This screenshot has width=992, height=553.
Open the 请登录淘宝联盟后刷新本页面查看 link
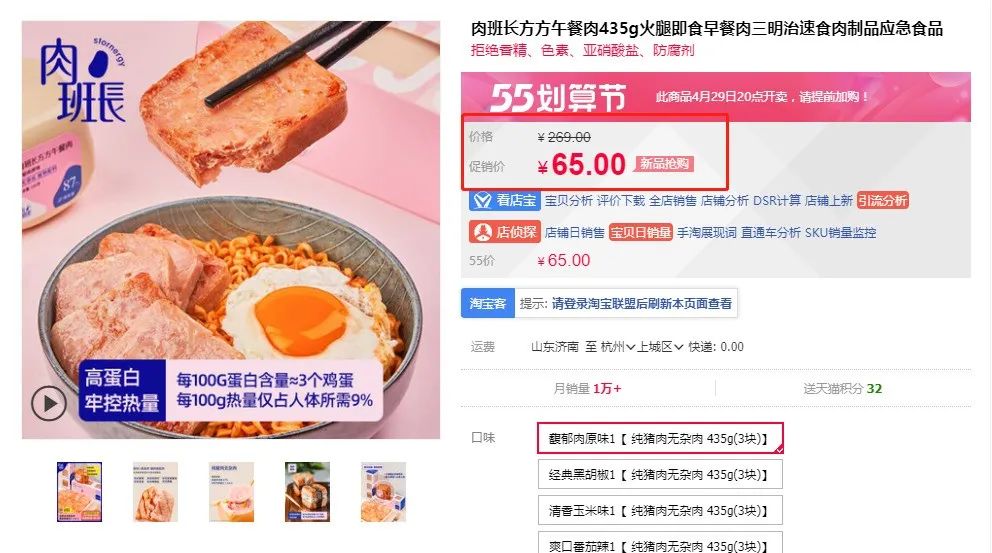point(642,304)
